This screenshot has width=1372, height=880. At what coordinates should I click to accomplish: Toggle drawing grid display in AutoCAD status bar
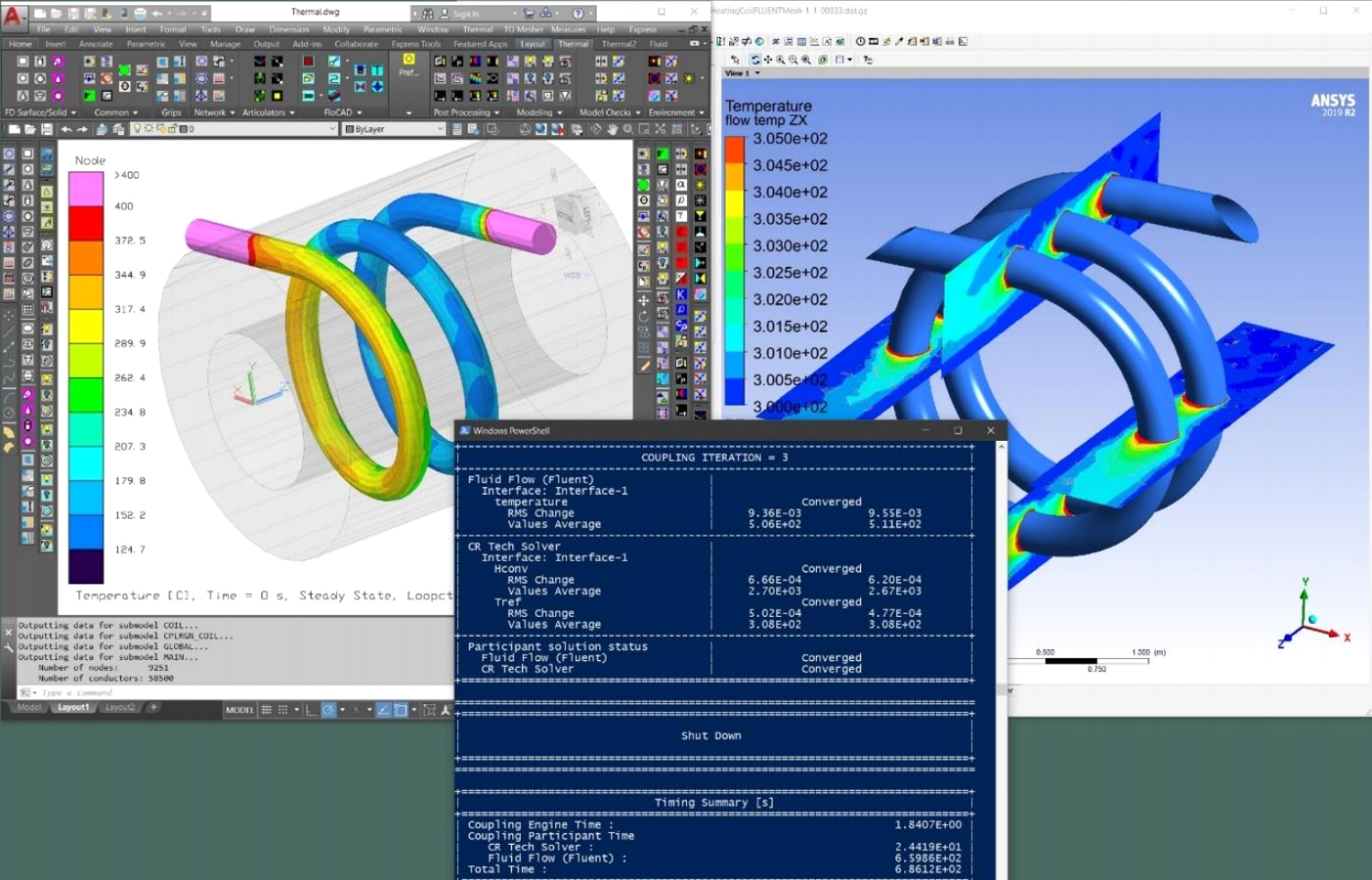[267, 710]
